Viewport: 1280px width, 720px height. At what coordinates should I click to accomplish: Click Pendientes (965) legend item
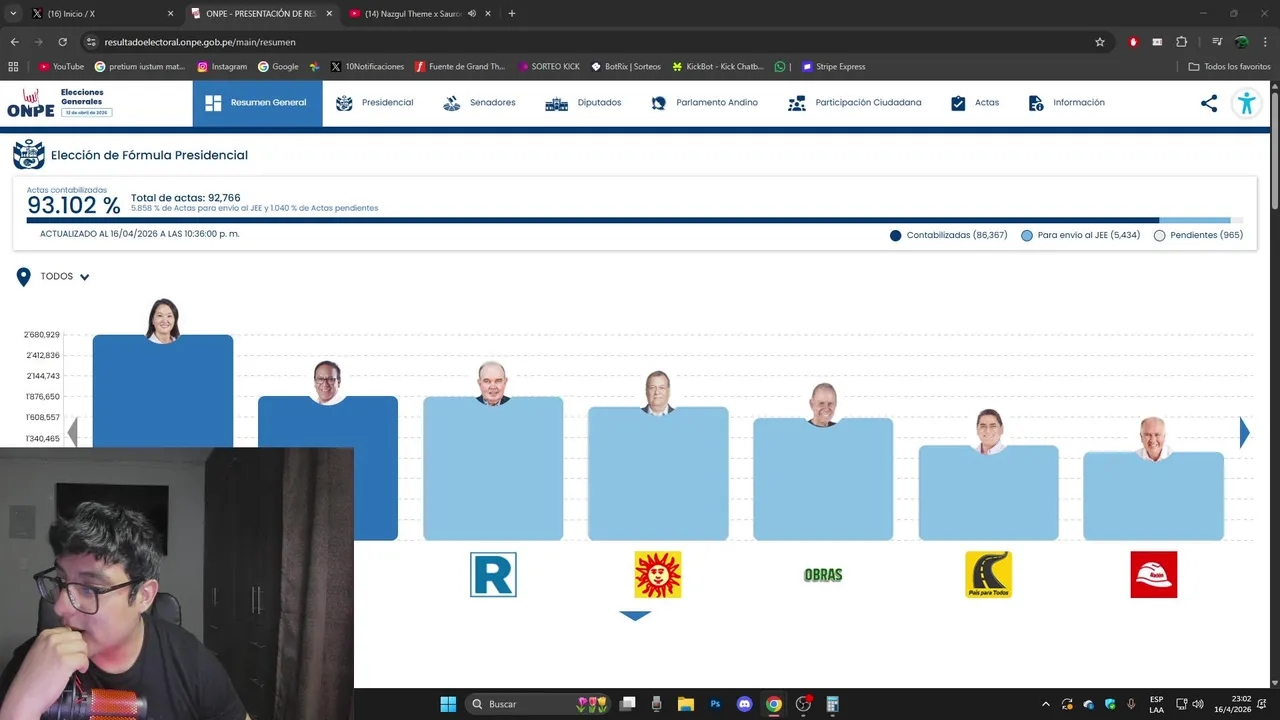tap(1198, 236)
